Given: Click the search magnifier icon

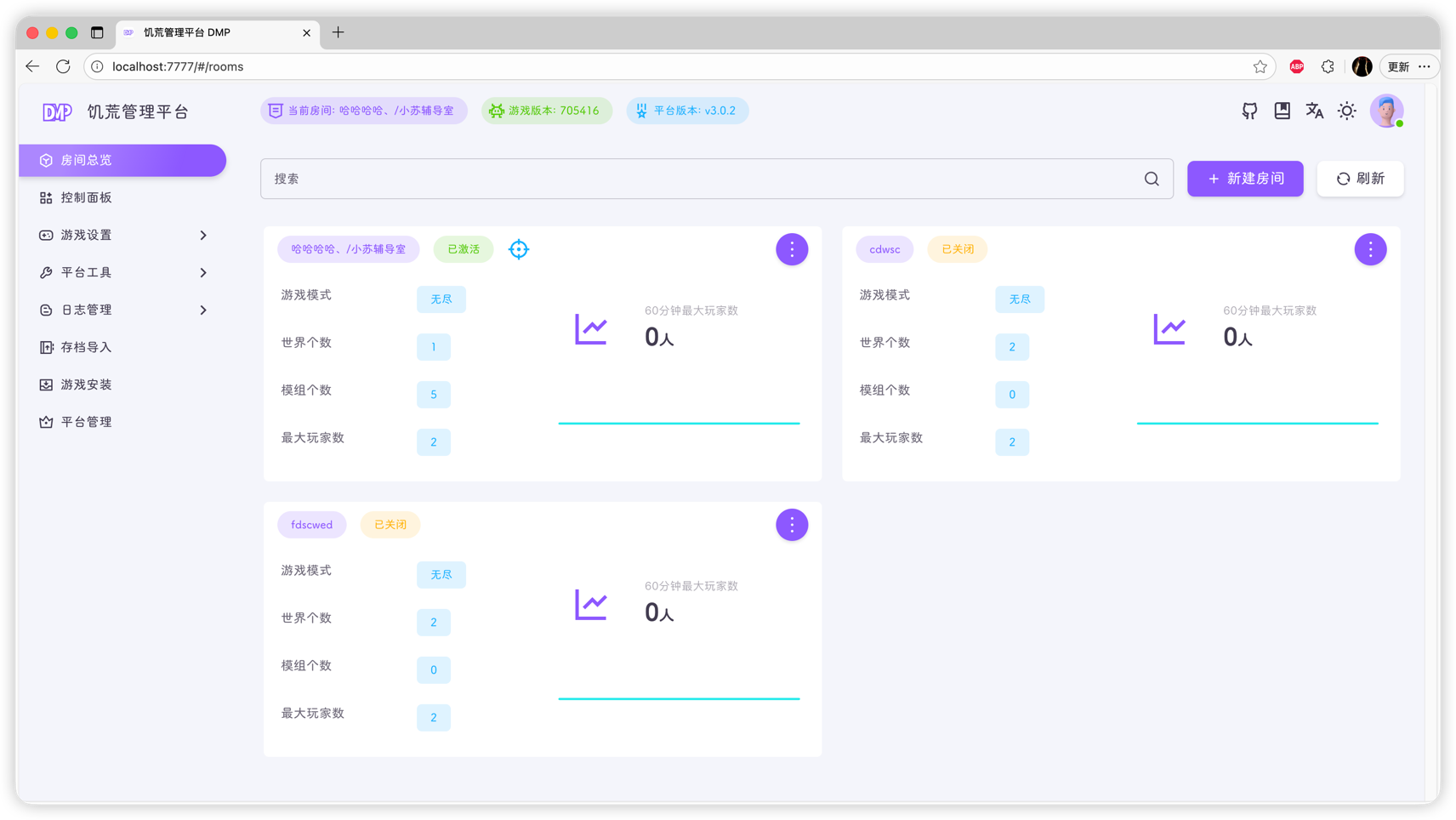Looking at the screenshot, I should click(x=1152, y=179).
